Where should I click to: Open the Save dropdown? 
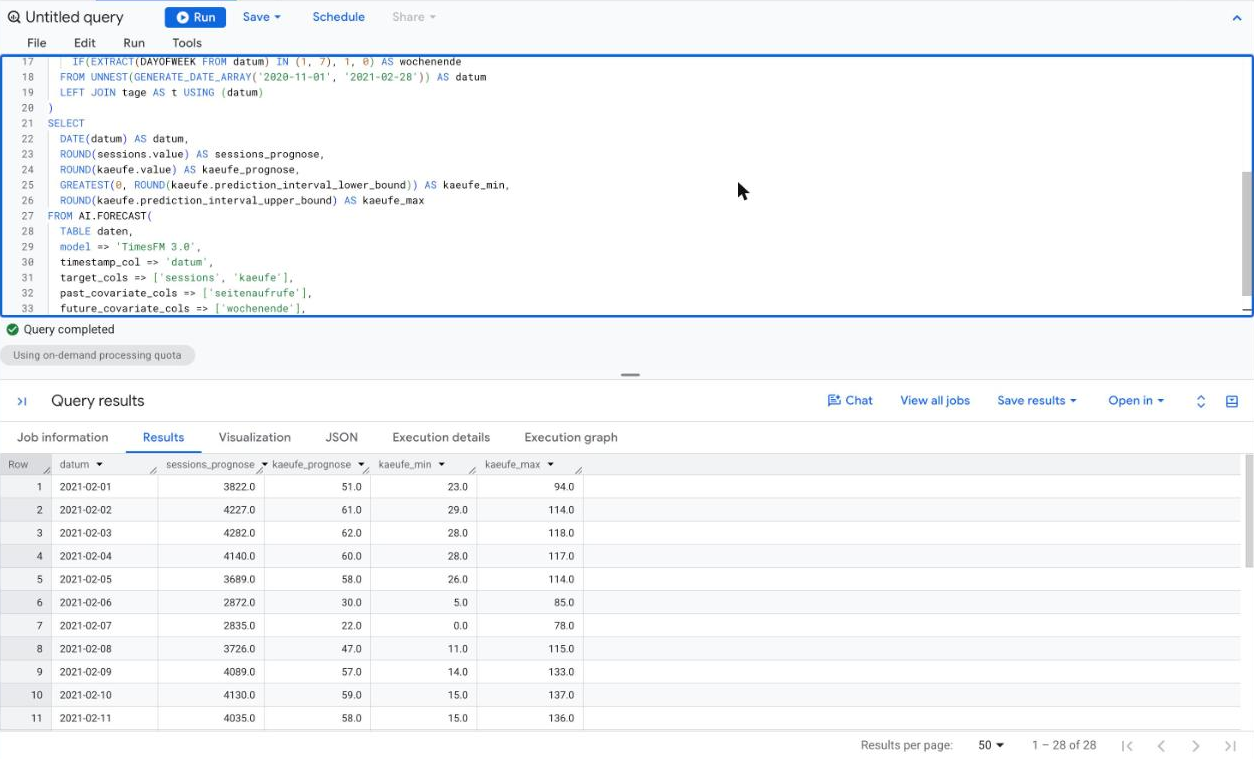pyautogui.click(x=261, y=17)
